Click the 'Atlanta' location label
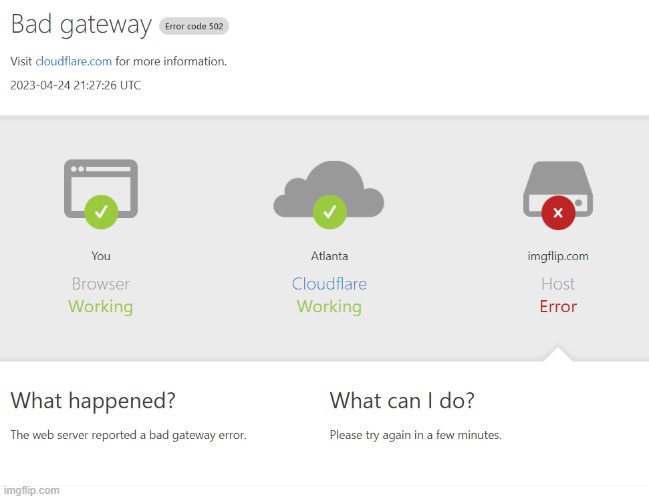Viewport: 649px width, 499px height. (x=329, y=256)
